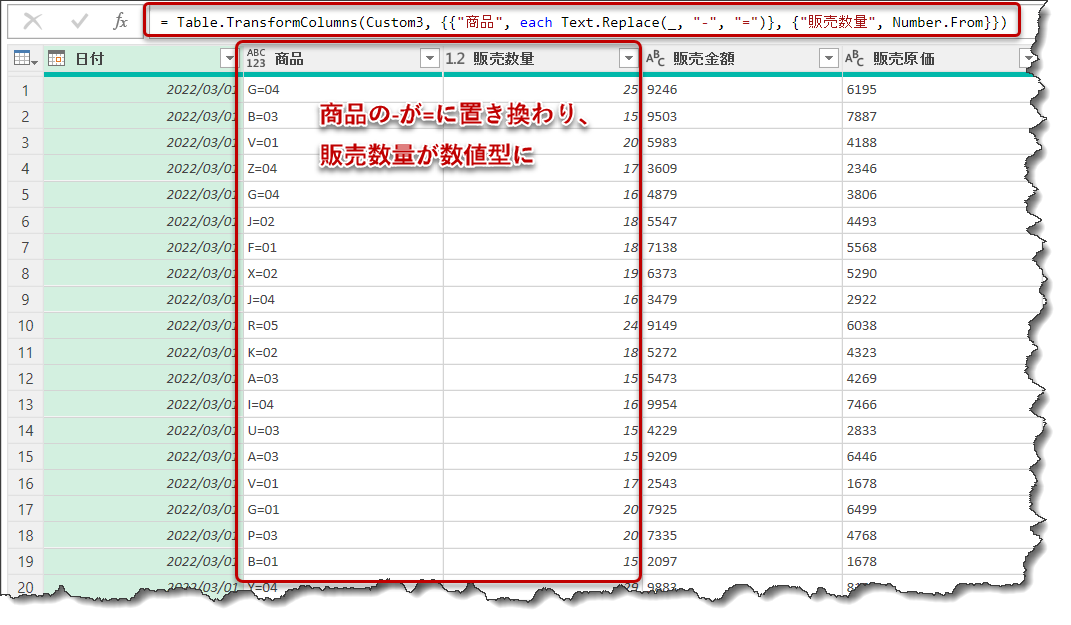Open the 販売金額 column filter dropdown

tap(829, 59)
